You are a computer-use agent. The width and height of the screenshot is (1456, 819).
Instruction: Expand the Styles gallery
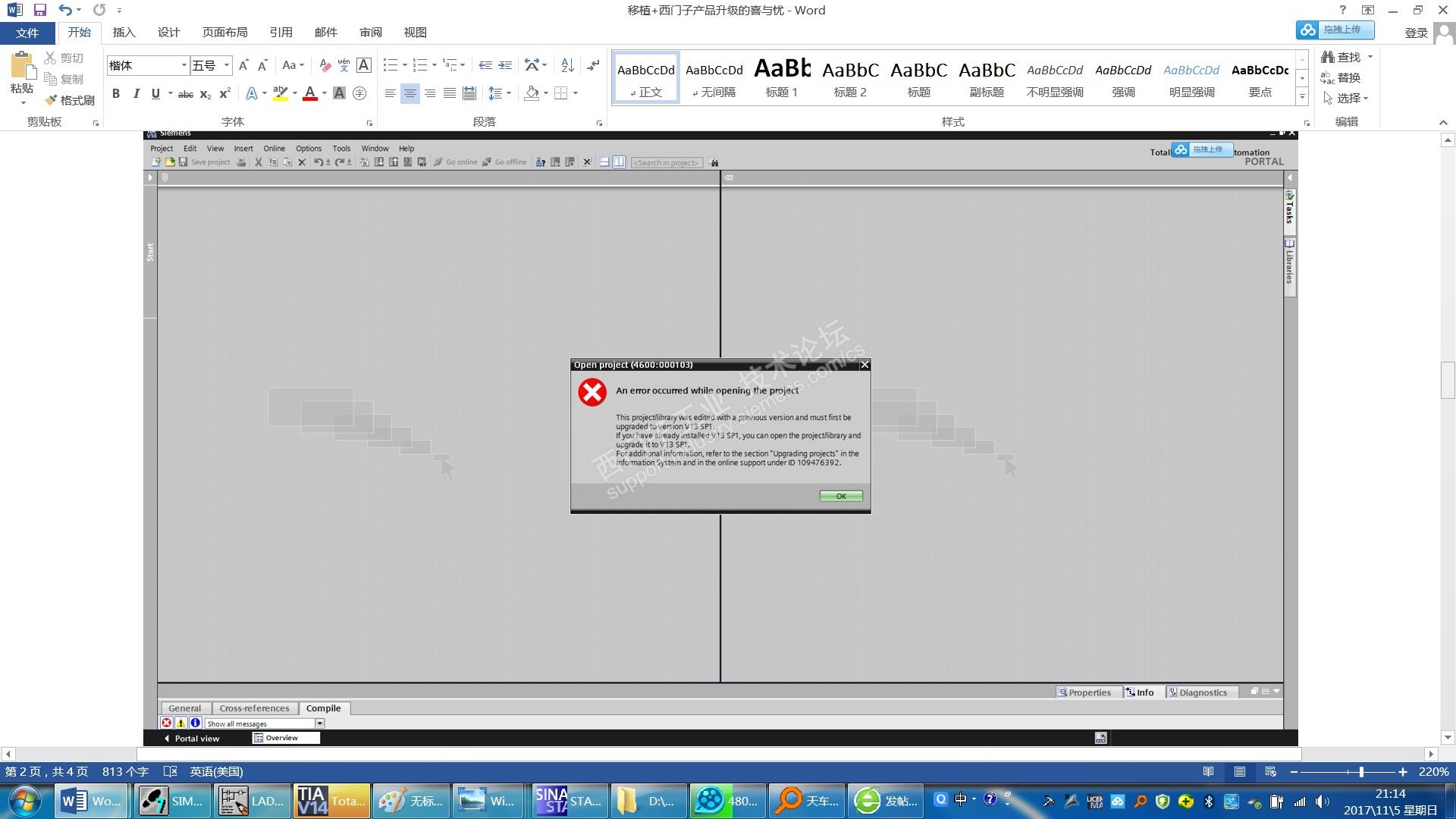coord(1302,97)
